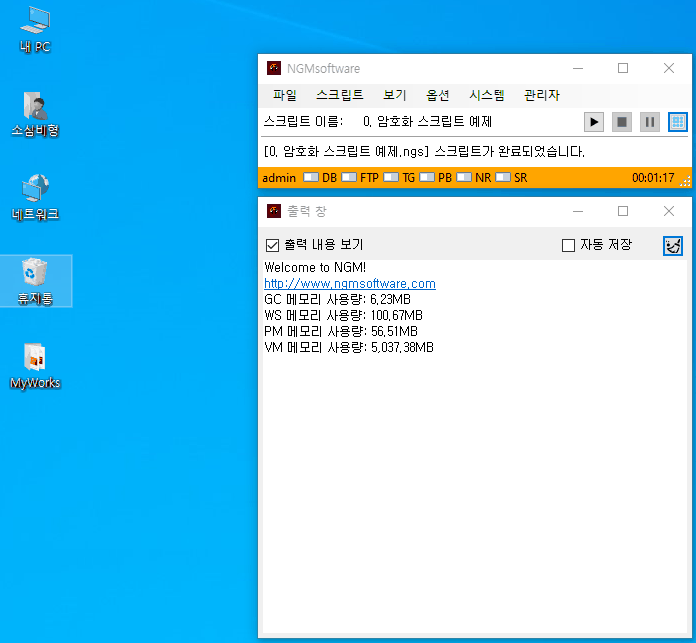This screenshot has width=696, height=643.
Task: Click the 00:01:17 elapsed time
Action: [653, 178]
